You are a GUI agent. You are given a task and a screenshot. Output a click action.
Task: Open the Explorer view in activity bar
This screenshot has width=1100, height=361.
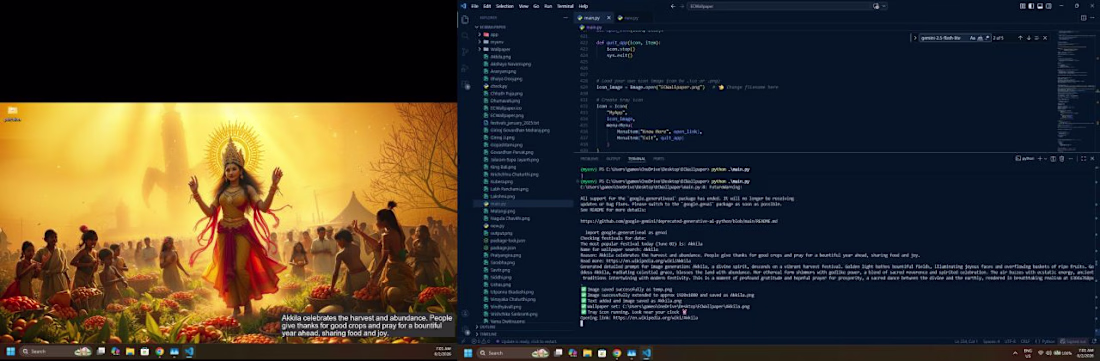point(464,19)
